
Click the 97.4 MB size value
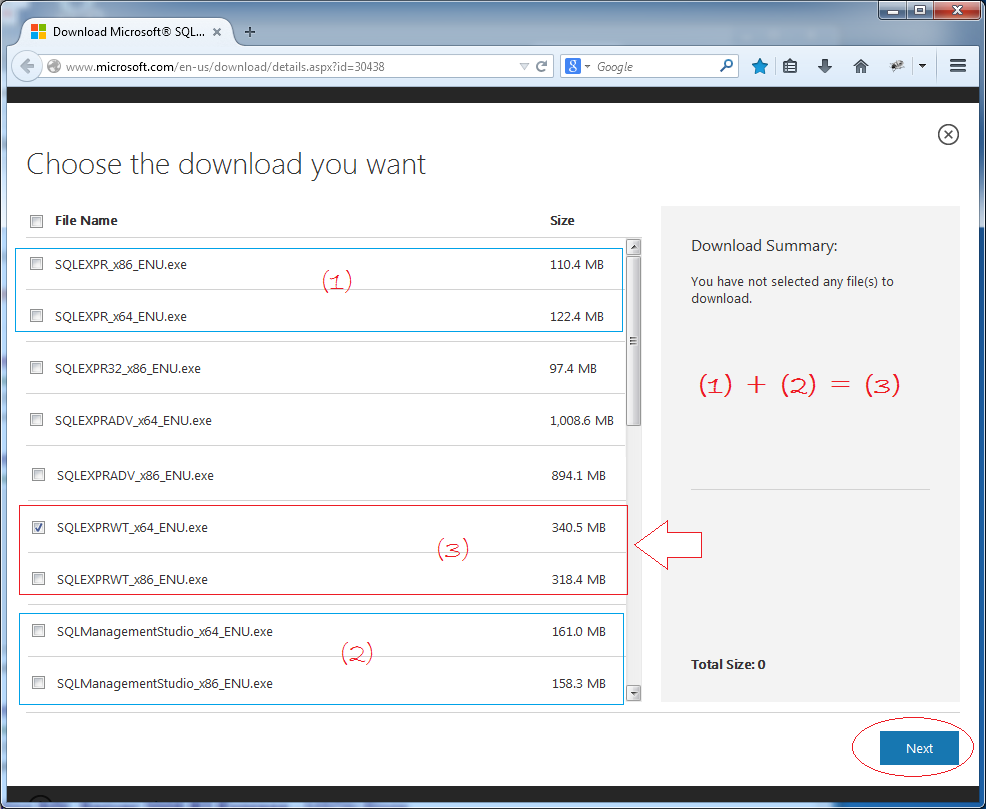[573, 369]
